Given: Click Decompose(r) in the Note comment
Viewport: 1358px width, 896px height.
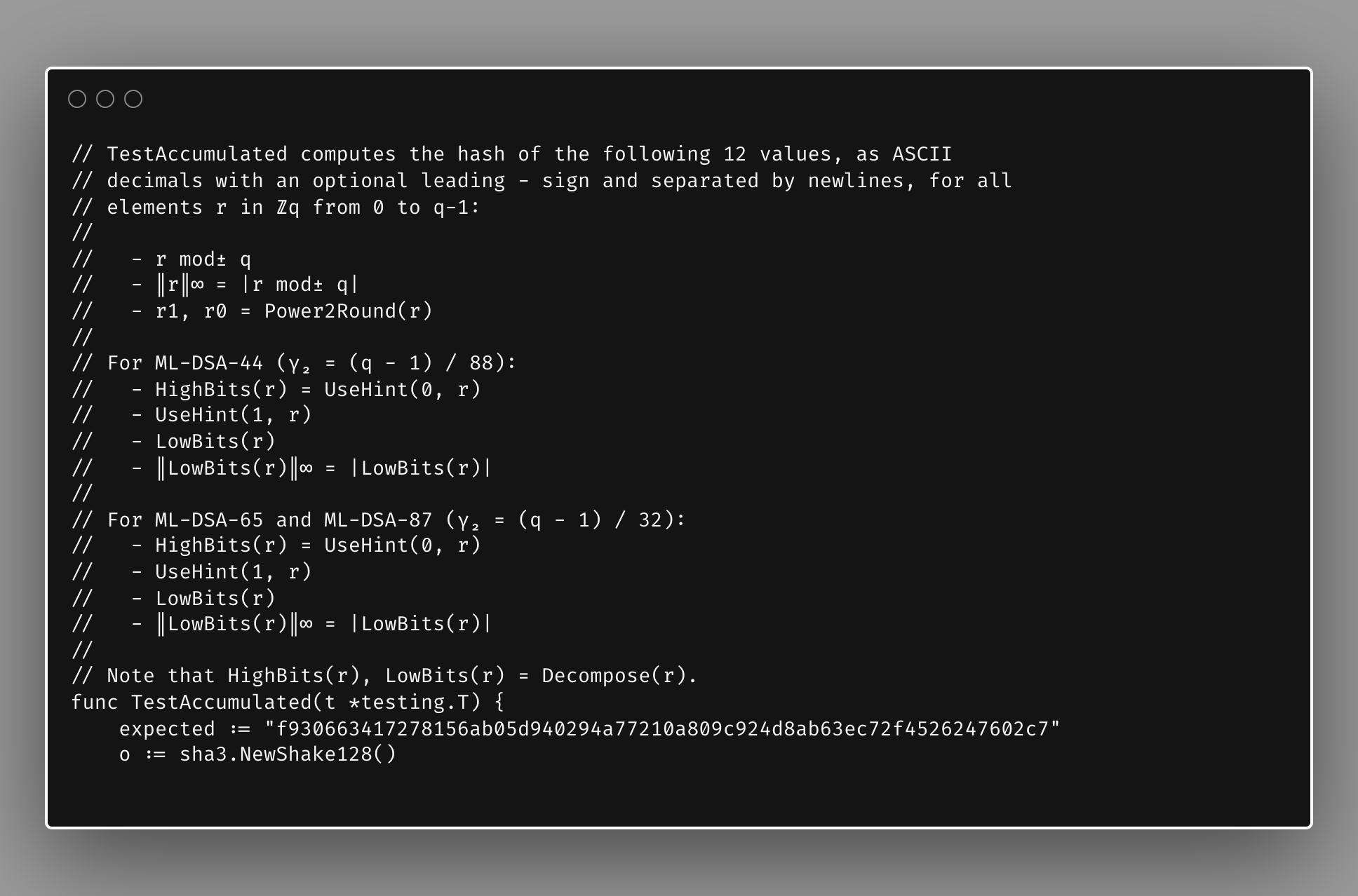Looking at the screenshot, I should [619, 676].
